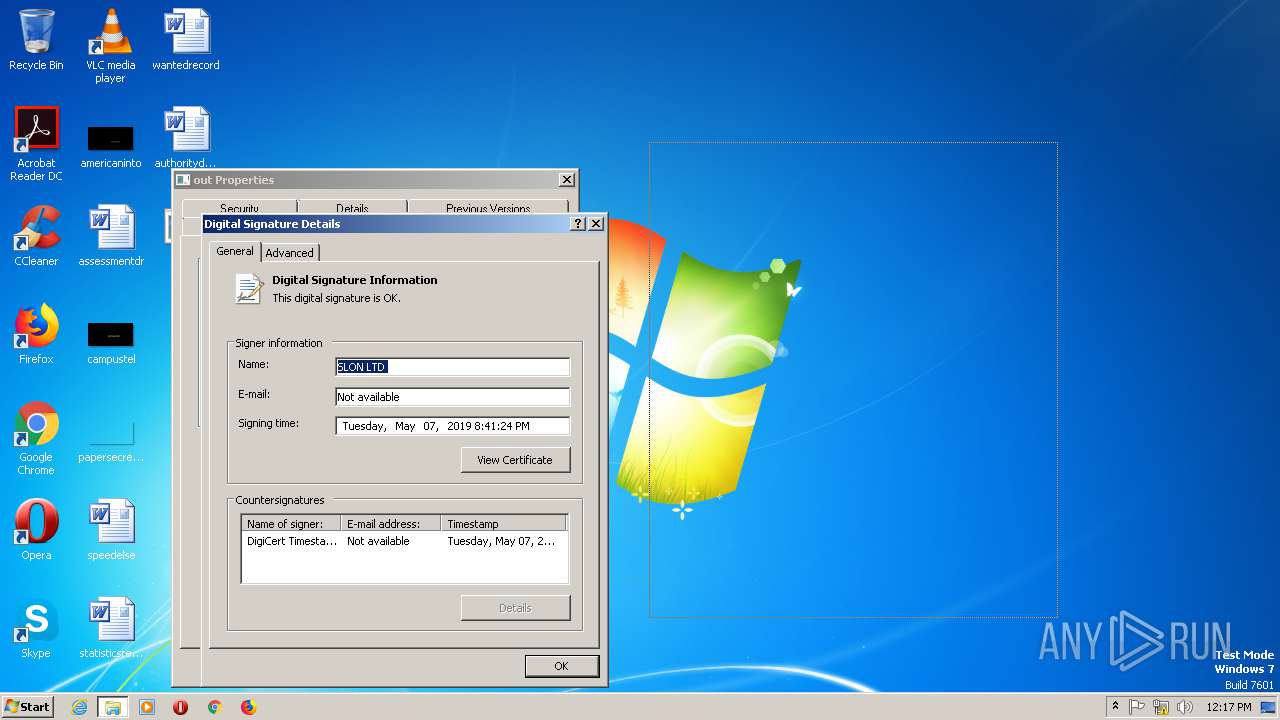The height and width of the screenshot is (720, 1280).
Task: Launch Google Chrome desktop shortcut
Action: [36, 438]
